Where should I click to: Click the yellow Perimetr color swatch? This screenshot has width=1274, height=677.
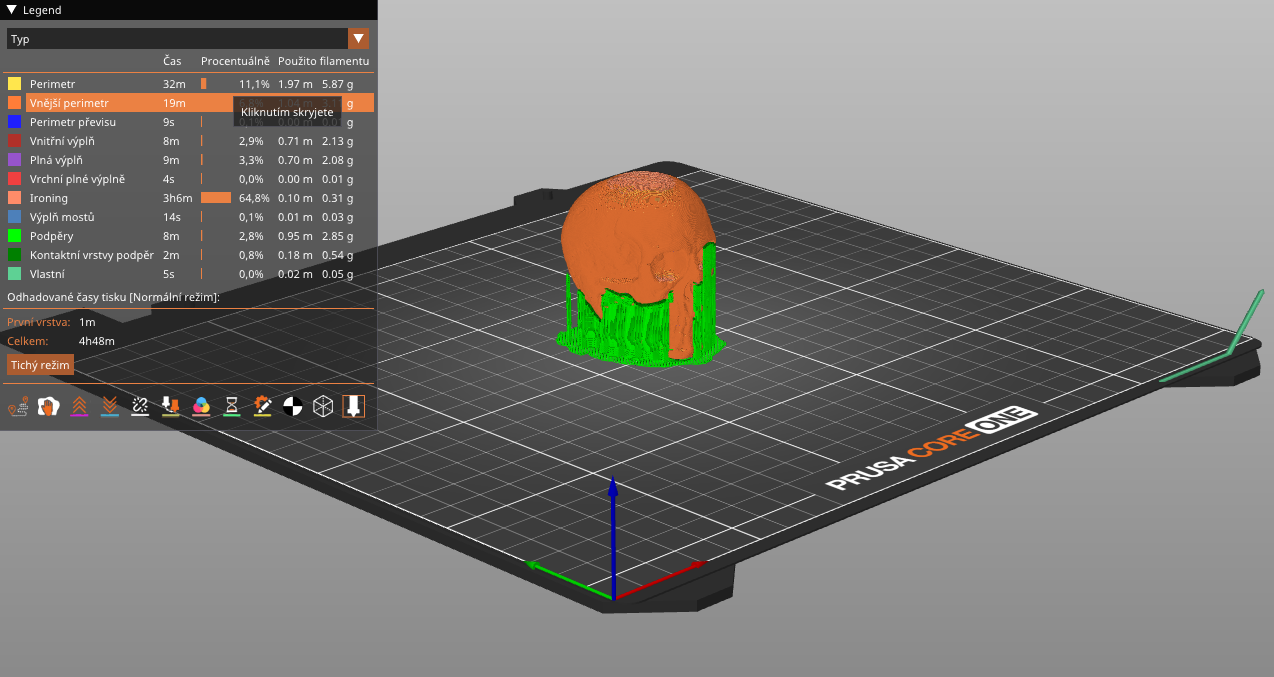coord(15,84)
